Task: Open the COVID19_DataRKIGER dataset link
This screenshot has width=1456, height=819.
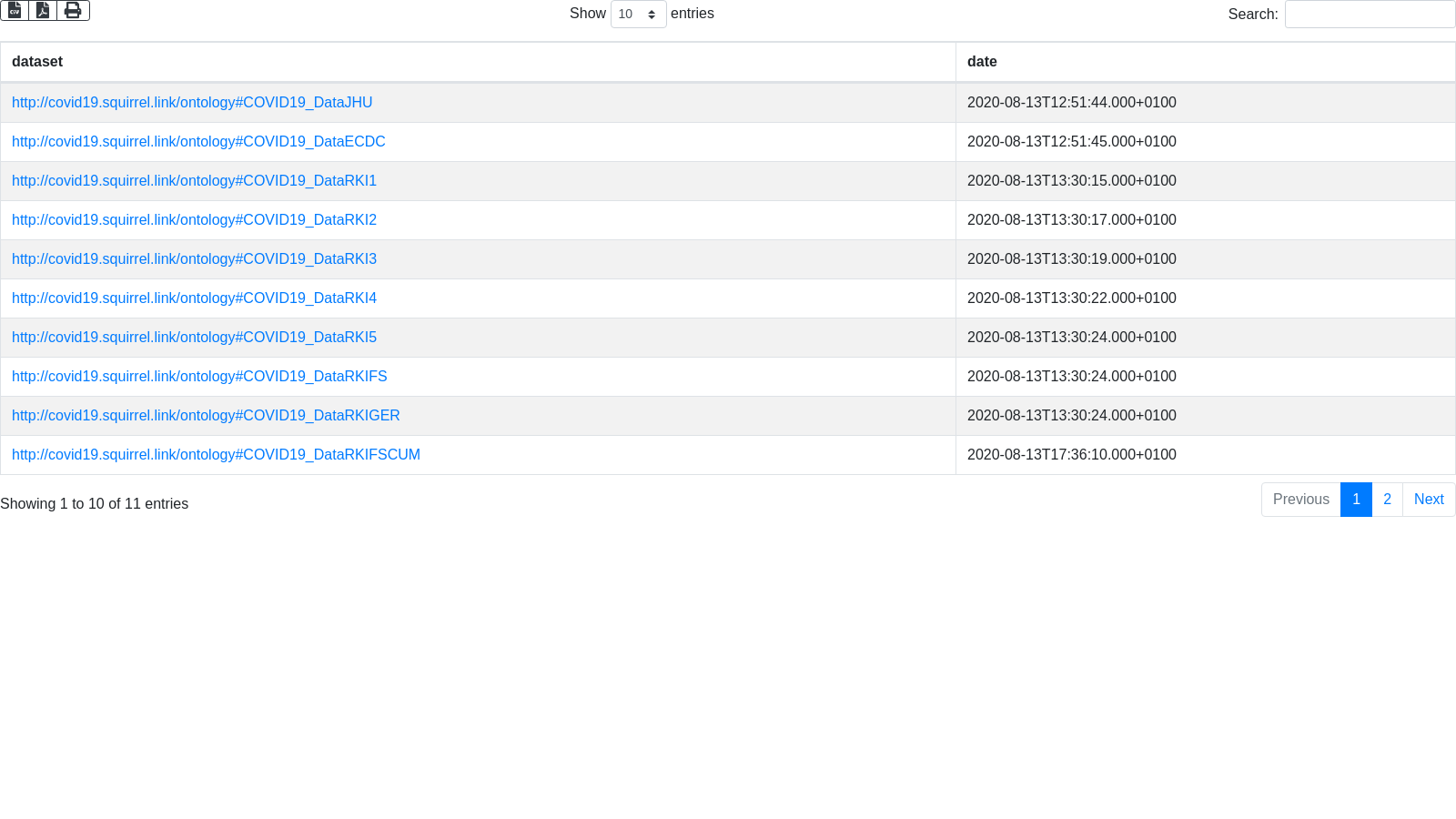Action: coord(206,416)
